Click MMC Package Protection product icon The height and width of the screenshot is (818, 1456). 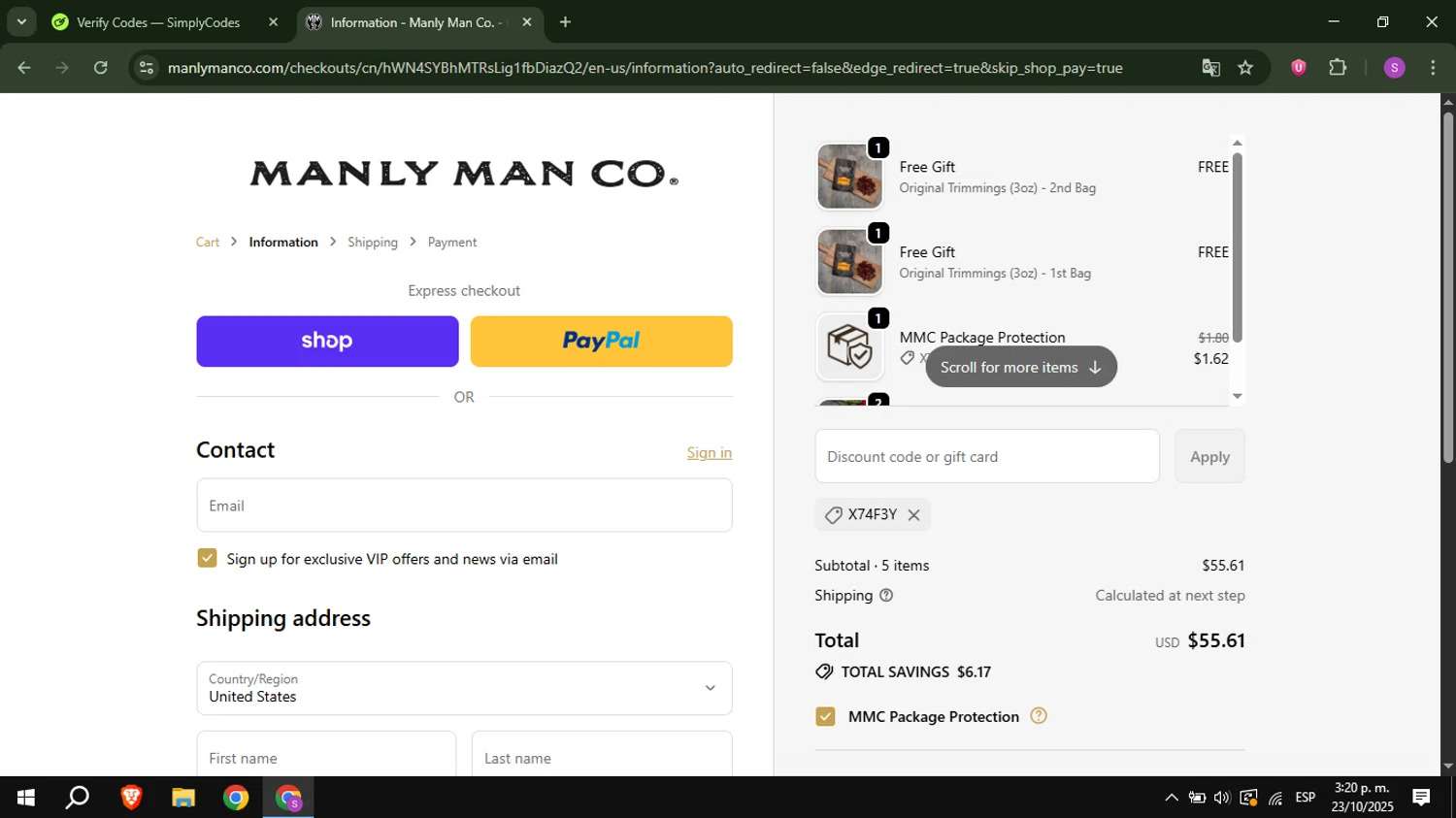849,346
